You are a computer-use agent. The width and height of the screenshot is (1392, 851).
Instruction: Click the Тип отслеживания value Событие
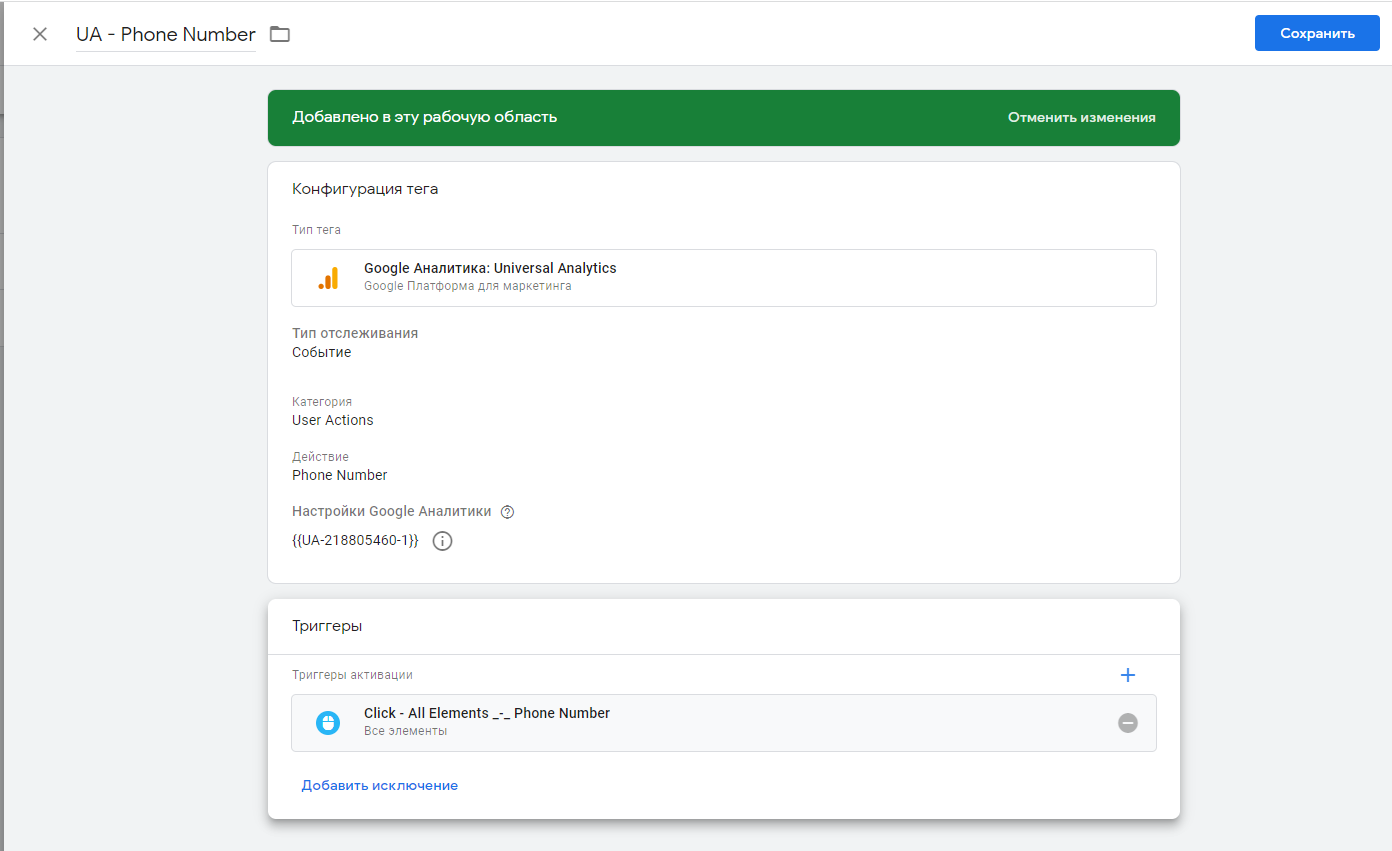pos(322,352)
